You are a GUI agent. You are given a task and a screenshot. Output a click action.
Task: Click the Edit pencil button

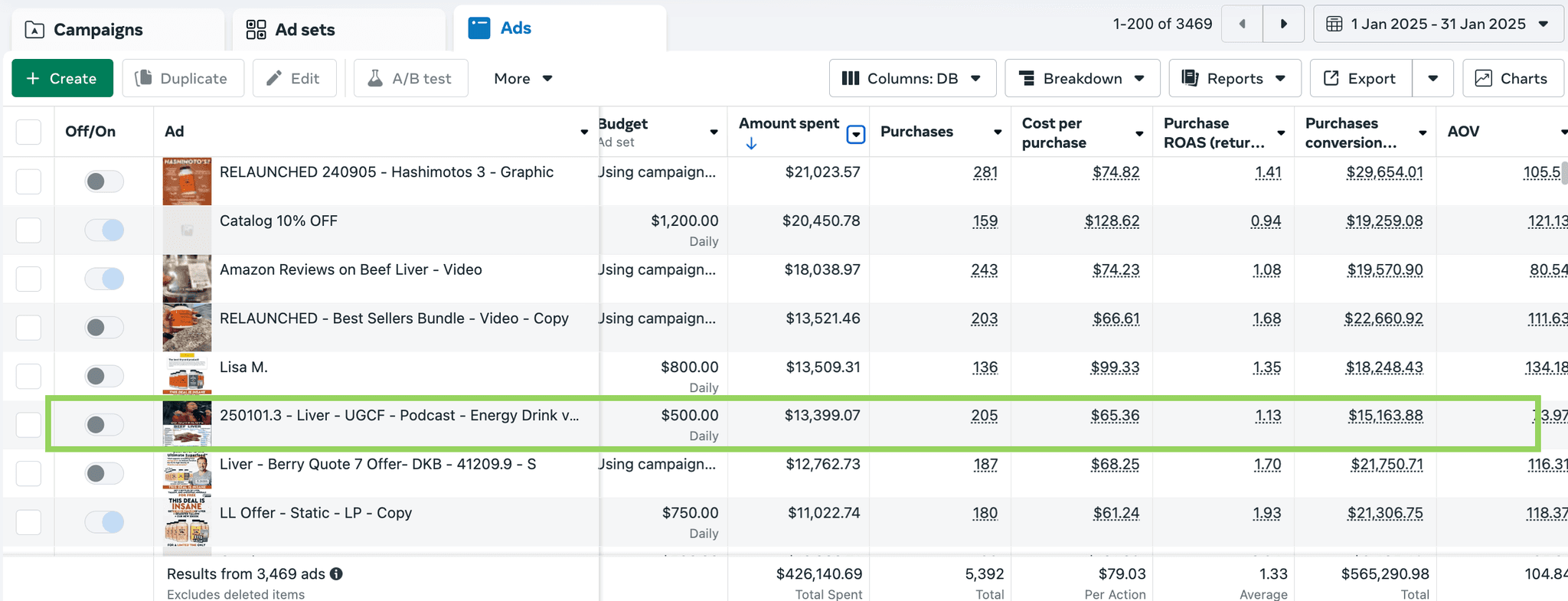(x=295, y=78)
